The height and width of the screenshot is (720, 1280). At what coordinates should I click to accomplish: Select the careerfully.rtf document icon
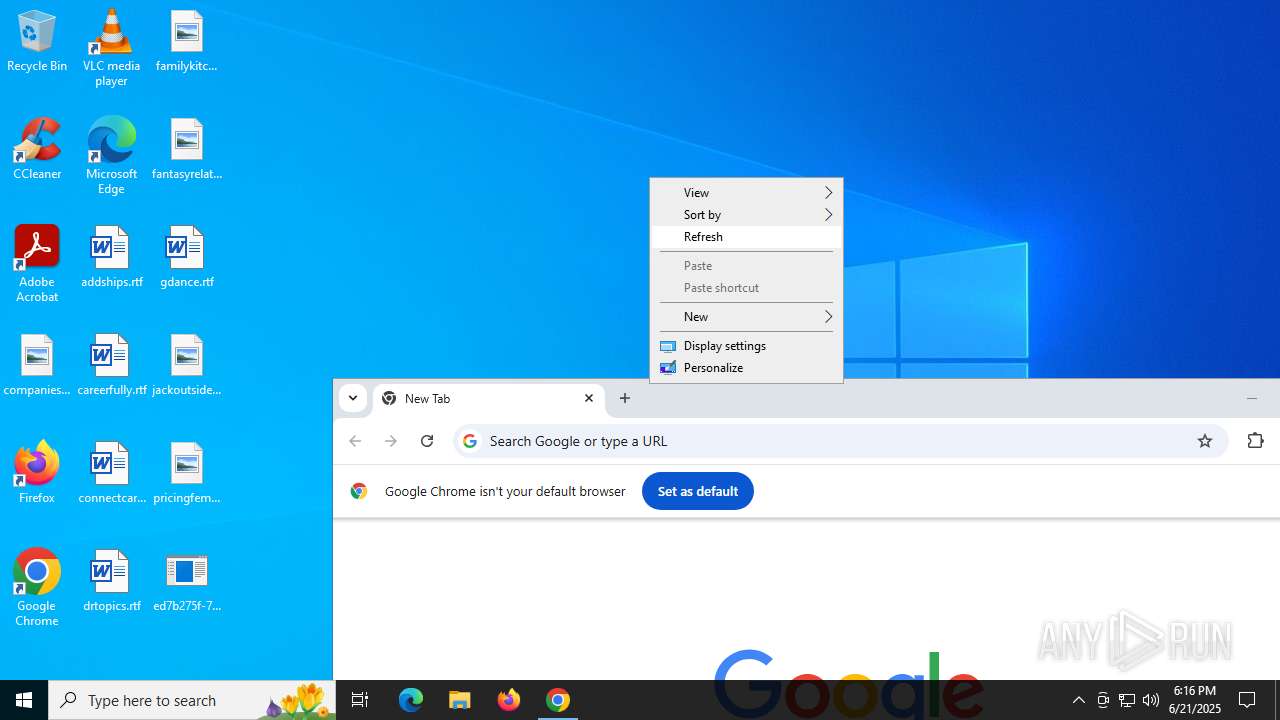tap(111, 366)
